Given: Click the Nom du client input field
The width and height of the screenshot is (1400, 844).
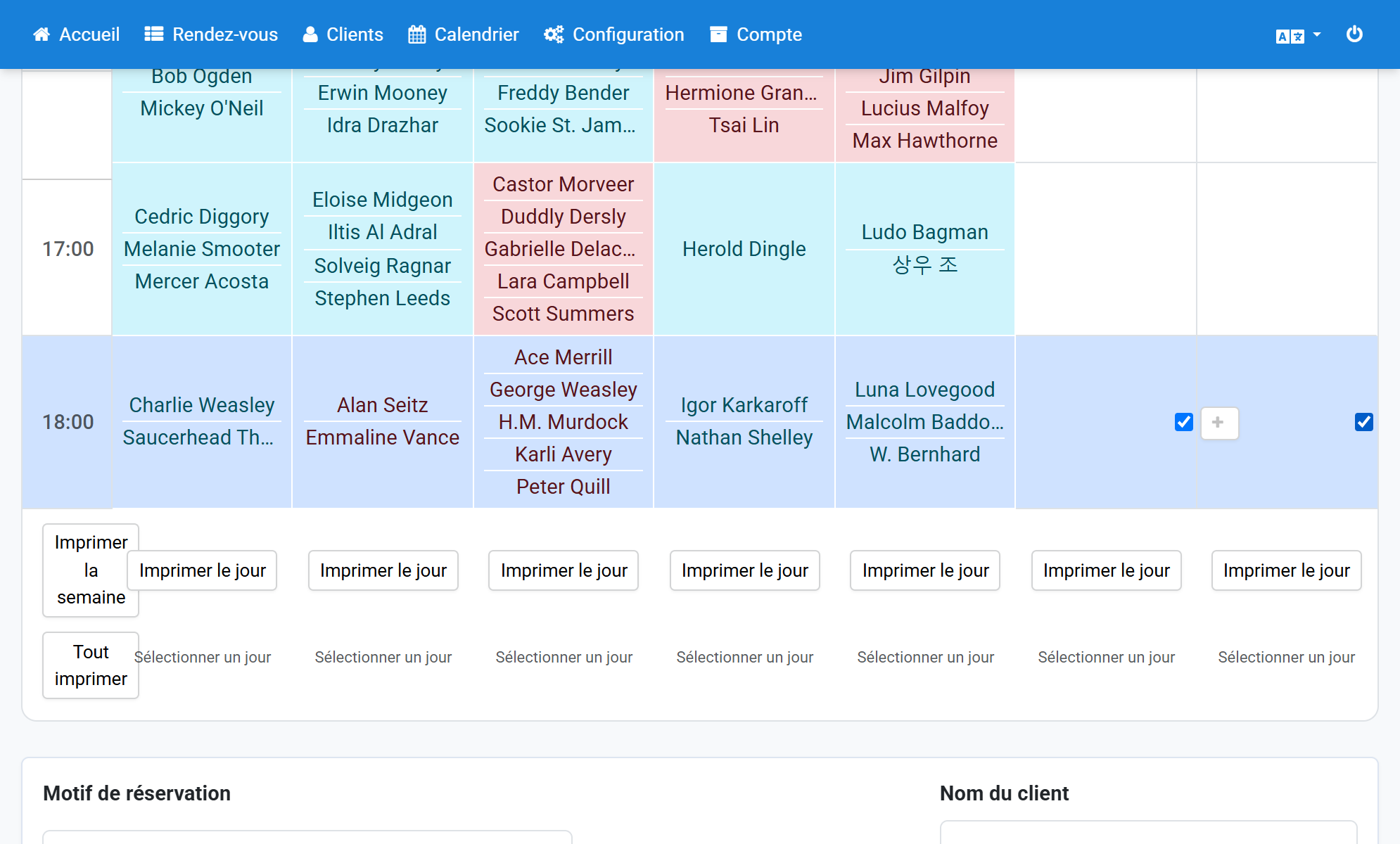Looking at the screenshot, I should [x=1148, y=833].
